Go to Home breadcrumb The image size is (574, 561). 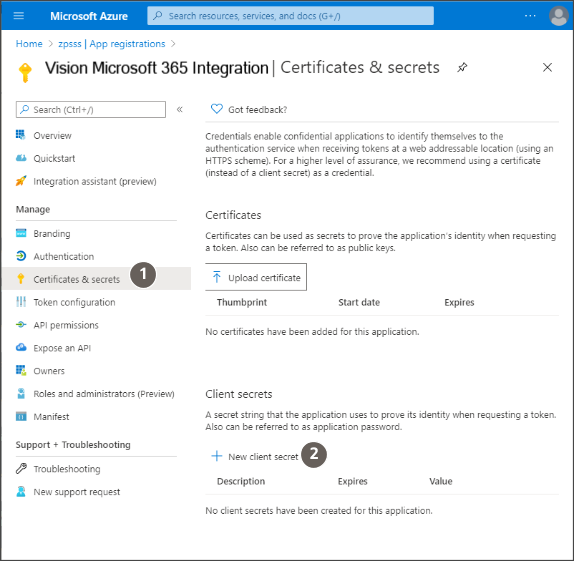[29, 44]
